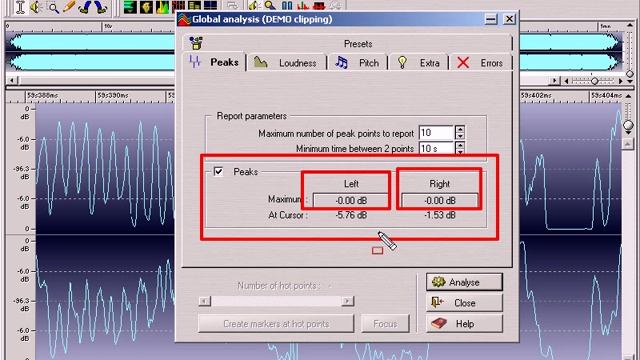The height and width of the screenshot is (360, 640).
Task: Decrease maximum number of peak points
Action: point(460,136)
